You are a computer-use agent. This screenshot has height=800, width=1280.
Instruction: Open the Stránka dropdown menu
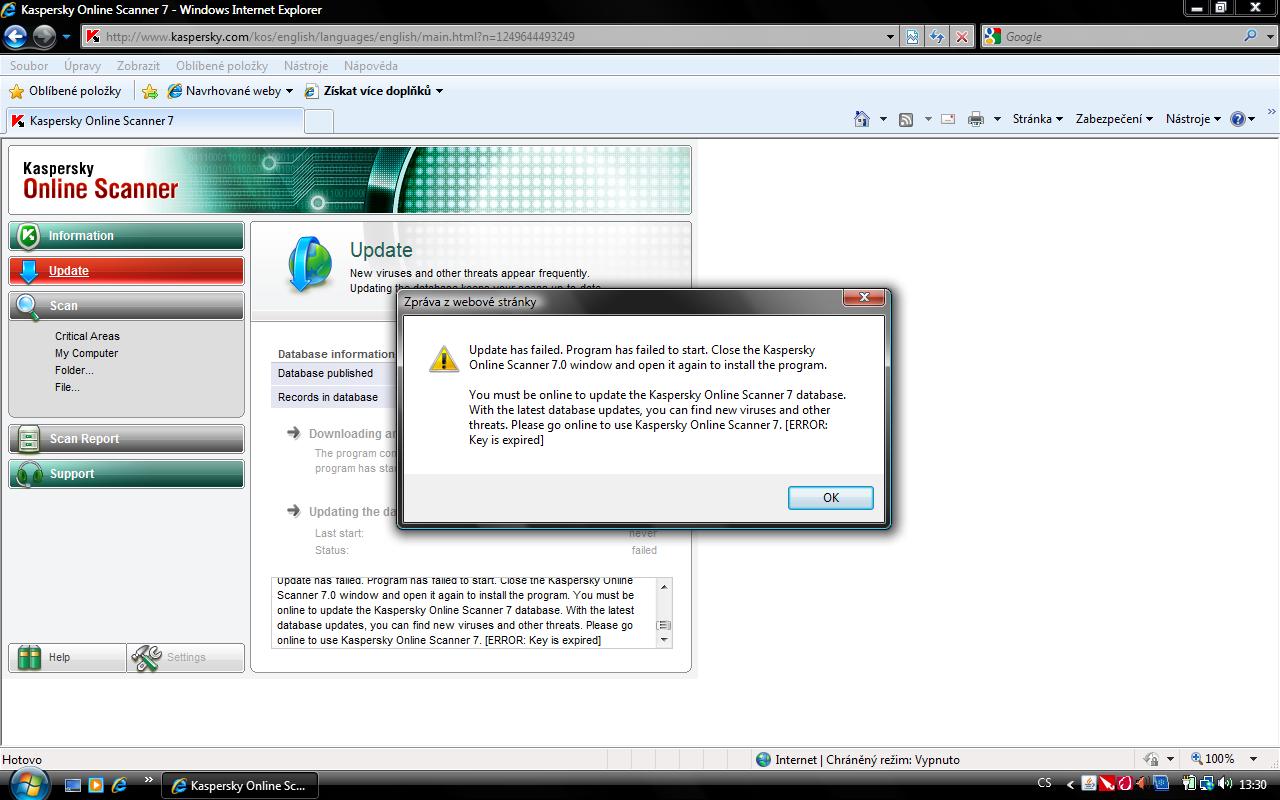click(1037, 119)
